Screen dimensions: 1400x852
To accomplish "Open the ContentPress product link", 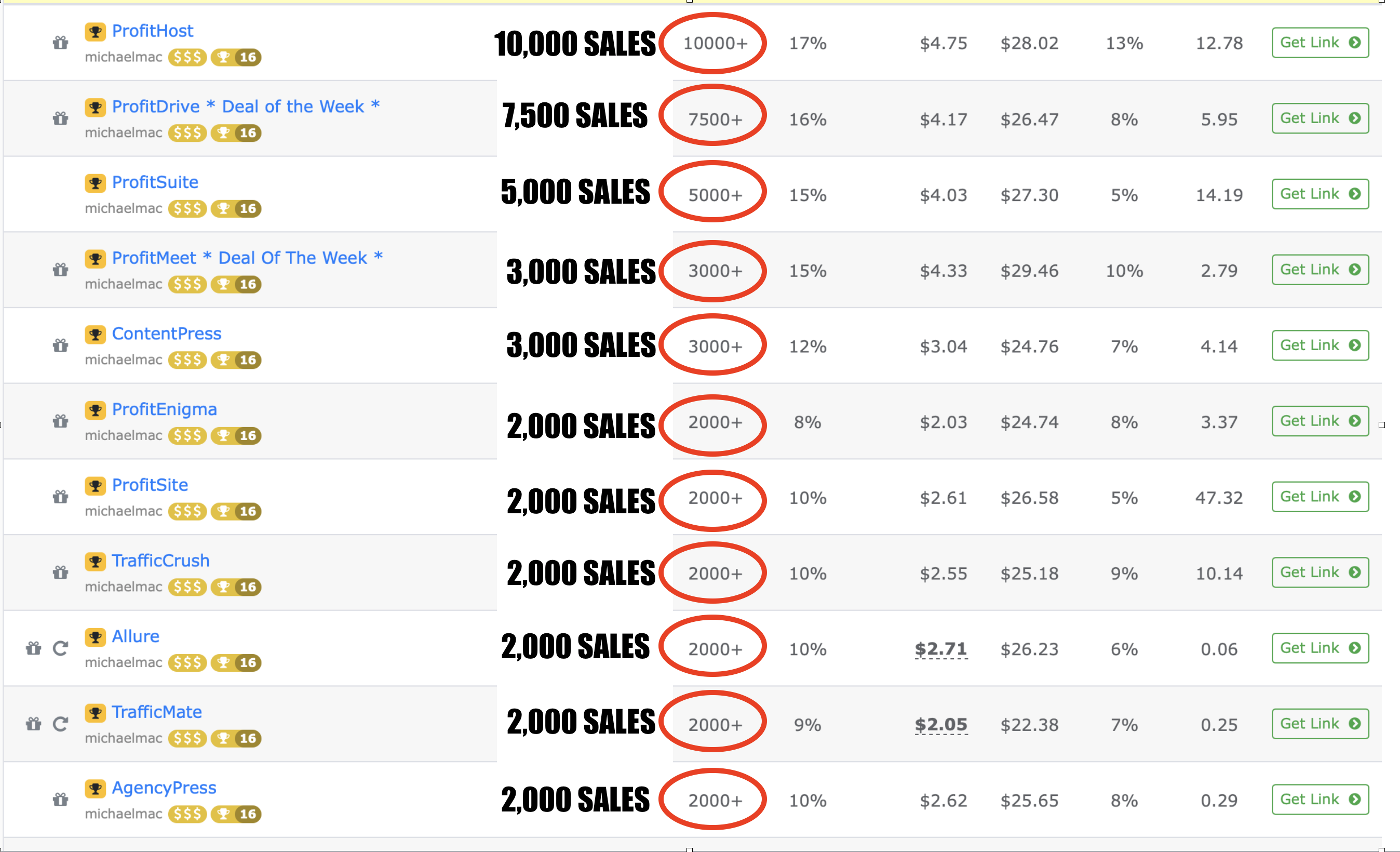I will [x=167, y=333].
